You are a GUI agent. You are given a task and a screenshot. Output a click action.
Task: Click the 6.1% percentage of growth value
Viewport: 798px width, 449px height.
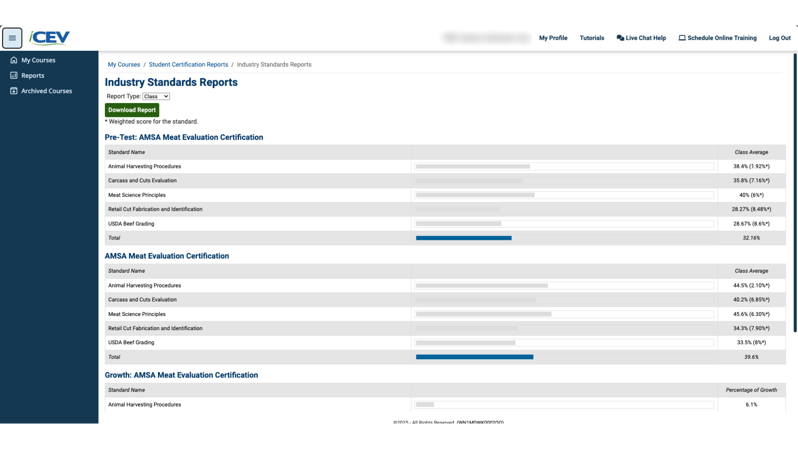pyautogui.click(x=751, y=405)
